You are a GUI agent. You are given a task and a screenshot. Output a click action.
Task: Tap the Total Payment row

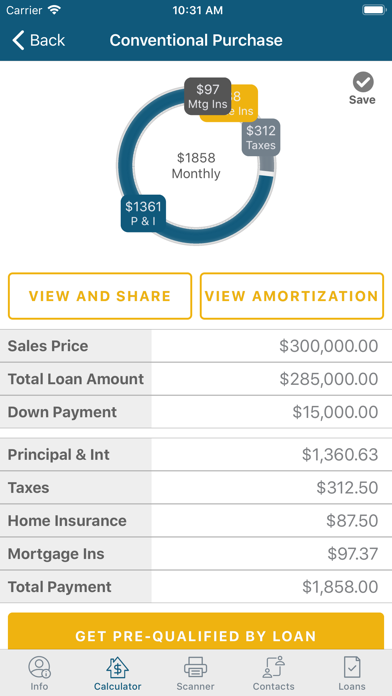pos(196,587)
